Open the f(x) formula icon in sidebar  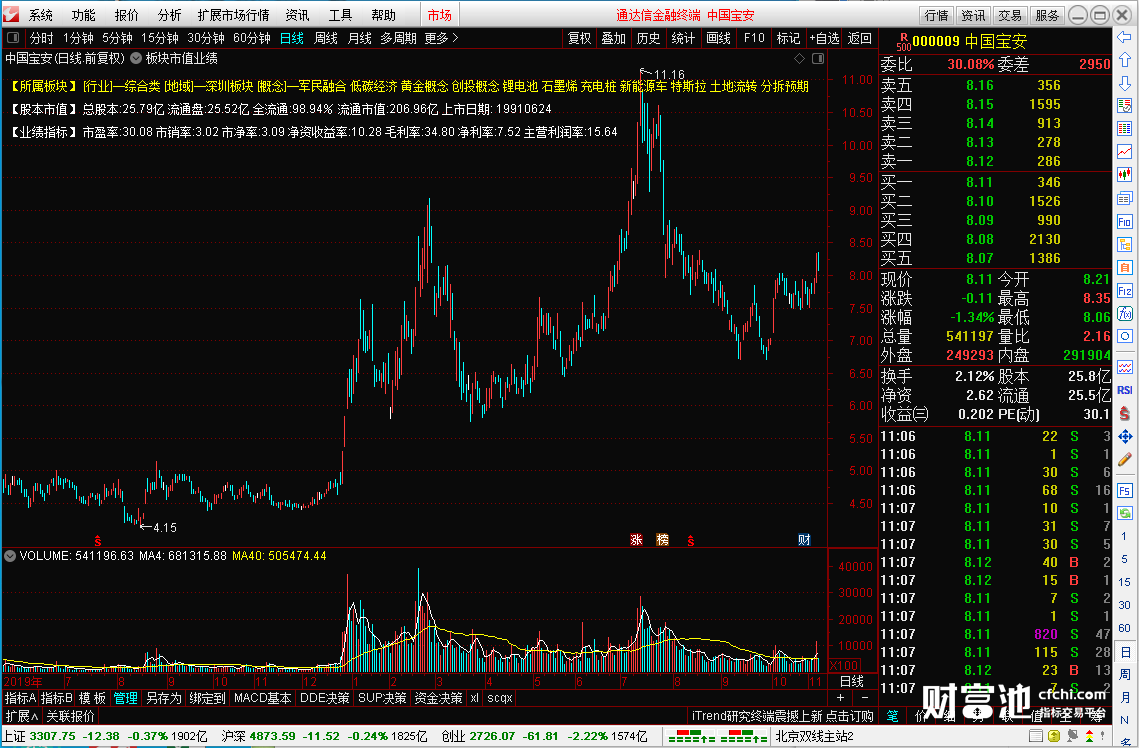tap(1124, 314)
